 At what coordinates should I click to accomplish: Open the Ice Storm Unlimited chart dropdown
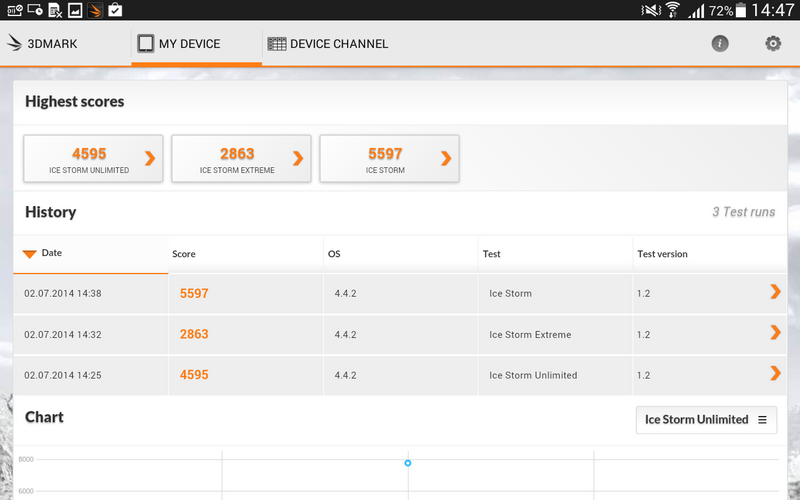tap(706, 420)
